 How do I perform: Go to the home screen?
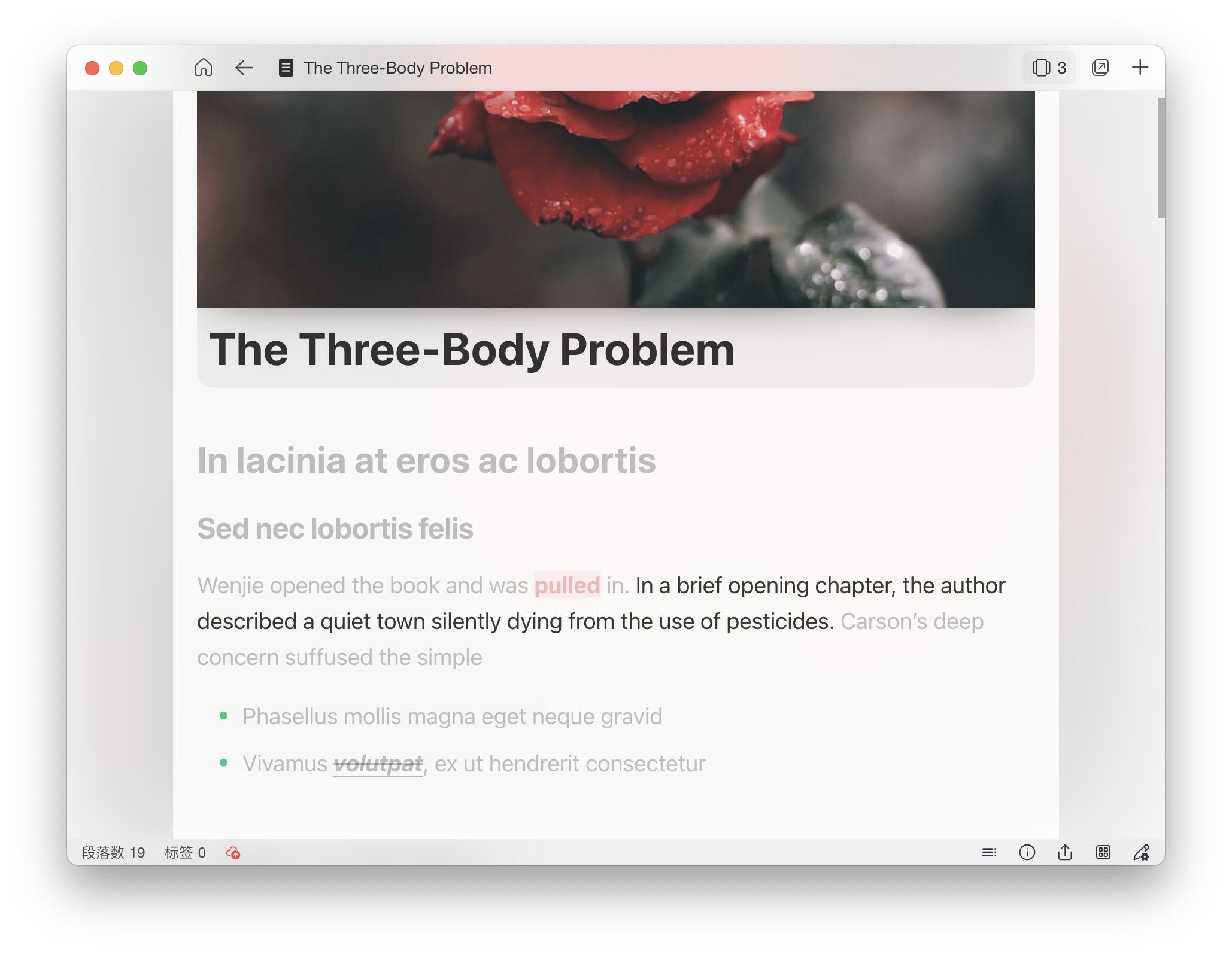click(x=204, y=68)
